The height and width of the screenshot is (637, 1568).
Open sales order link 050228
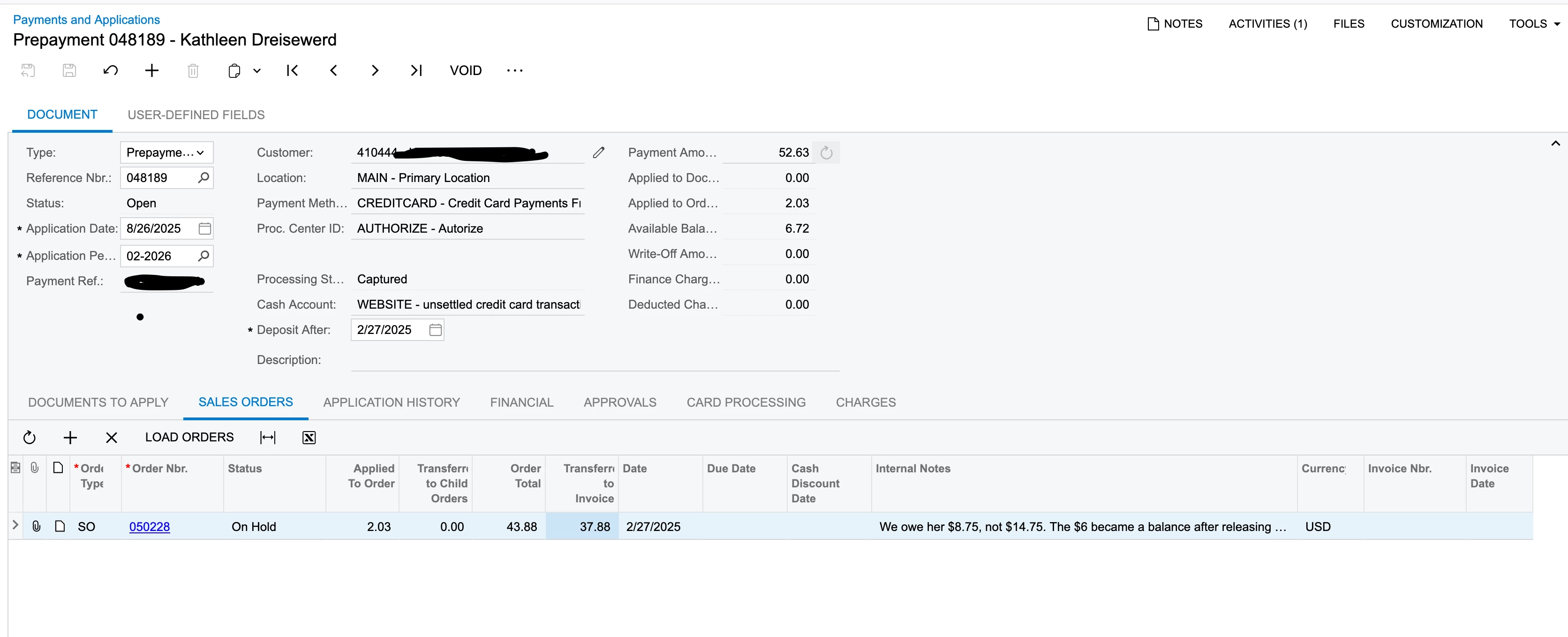(x=149, y=527)
